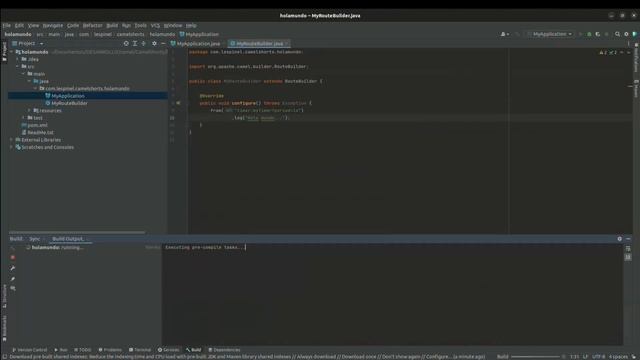Collapse the holamundo project root node
The height and width of the screenshot is (360, 640).
11,52
